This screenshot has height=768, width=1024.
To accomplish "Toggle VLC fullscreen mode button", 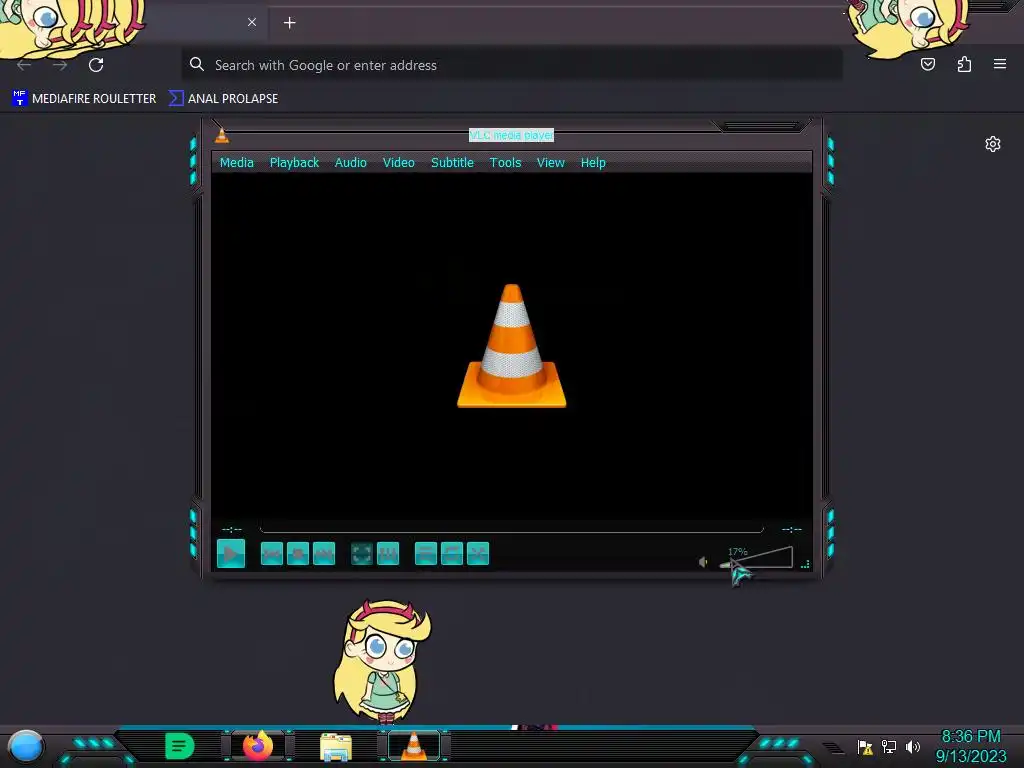I will pyautogui.click(x=362, y=554).
